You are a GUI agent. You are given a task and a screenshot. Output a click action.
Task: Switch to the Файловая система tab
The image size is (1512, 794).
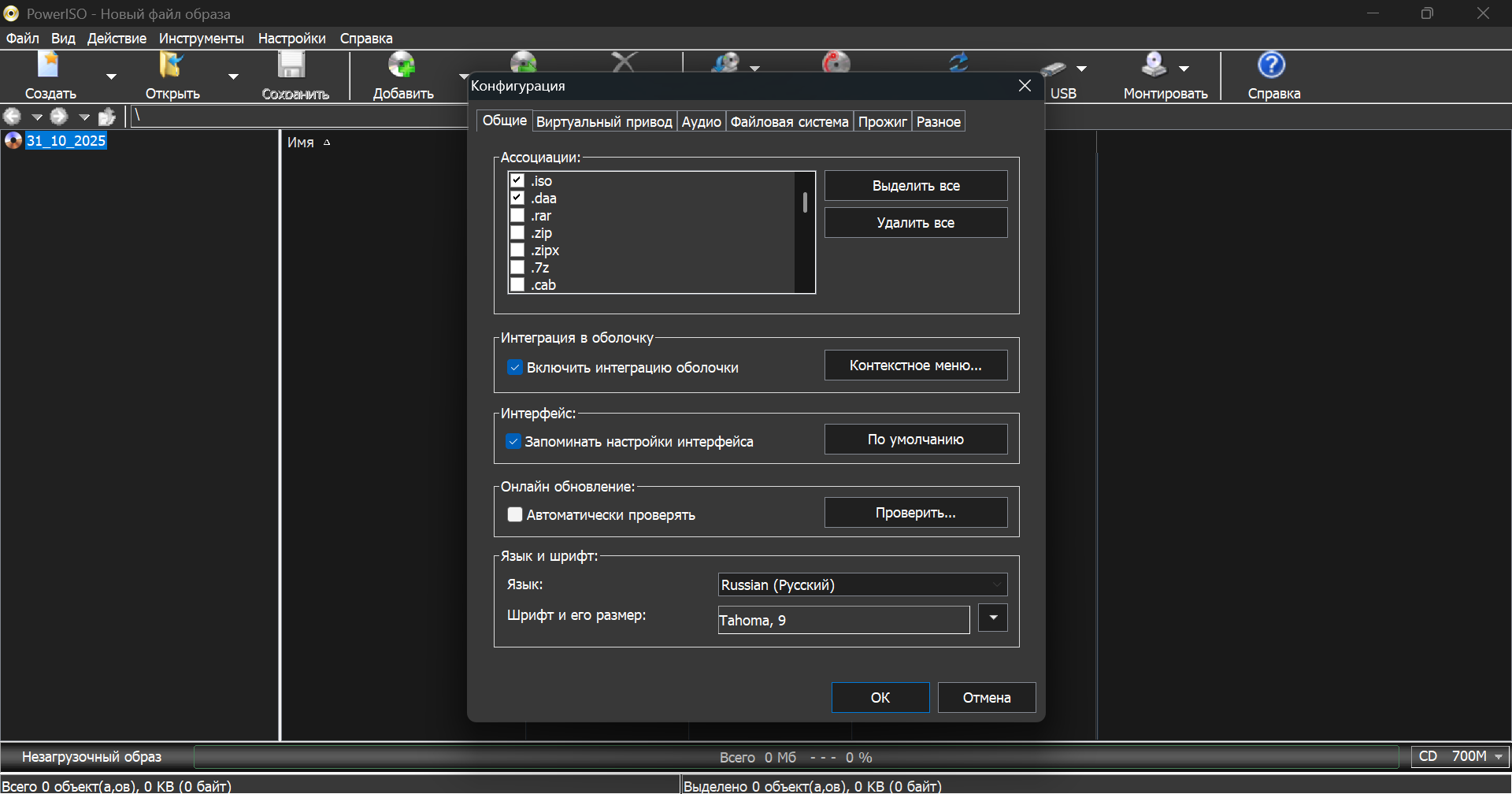point(789,121)
